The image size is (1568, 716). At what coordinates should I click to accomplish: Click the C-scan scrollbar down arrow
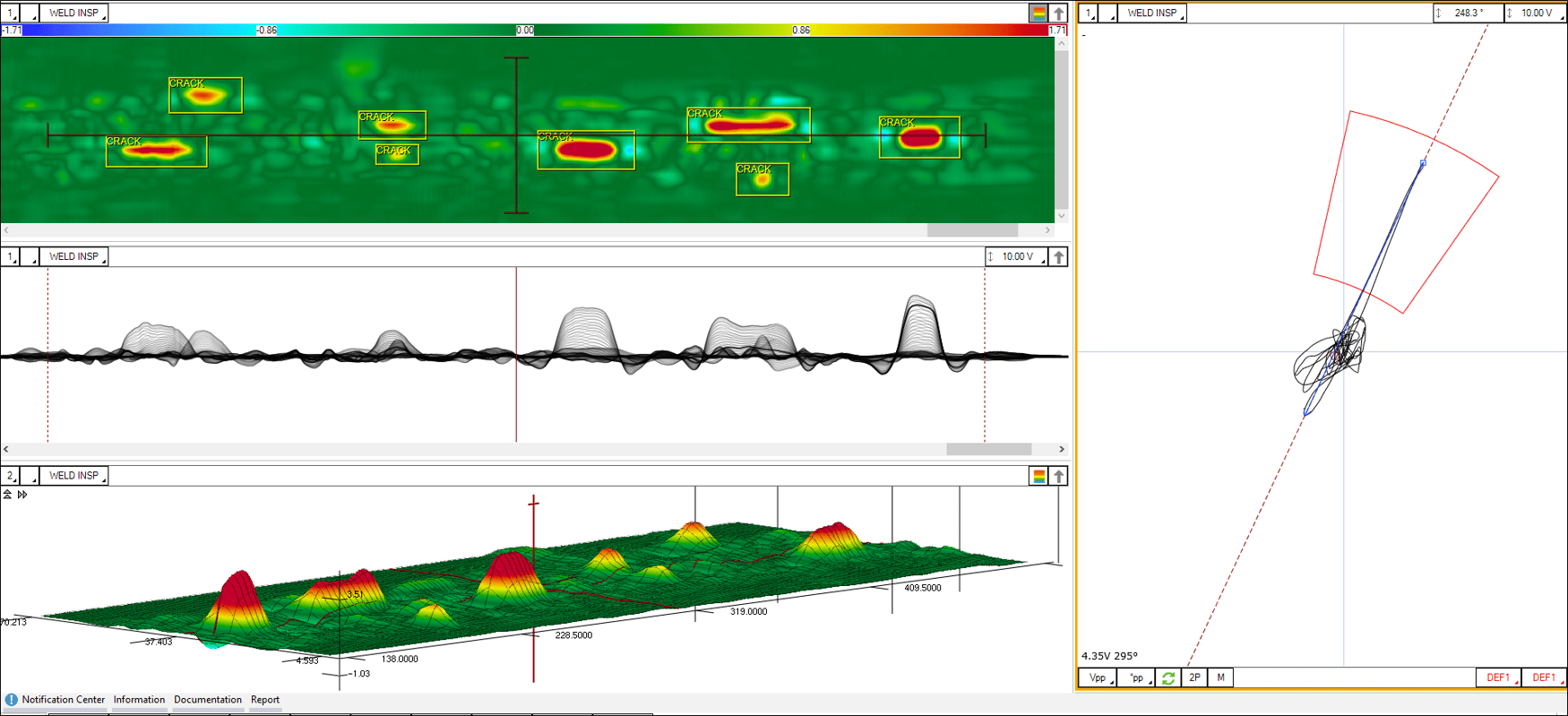(x=1062, y=216)
